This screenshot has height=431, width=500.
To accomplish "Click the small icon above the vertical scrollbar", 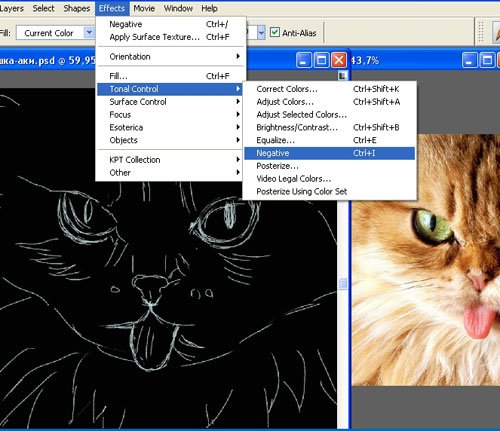I will click(342, 76).
